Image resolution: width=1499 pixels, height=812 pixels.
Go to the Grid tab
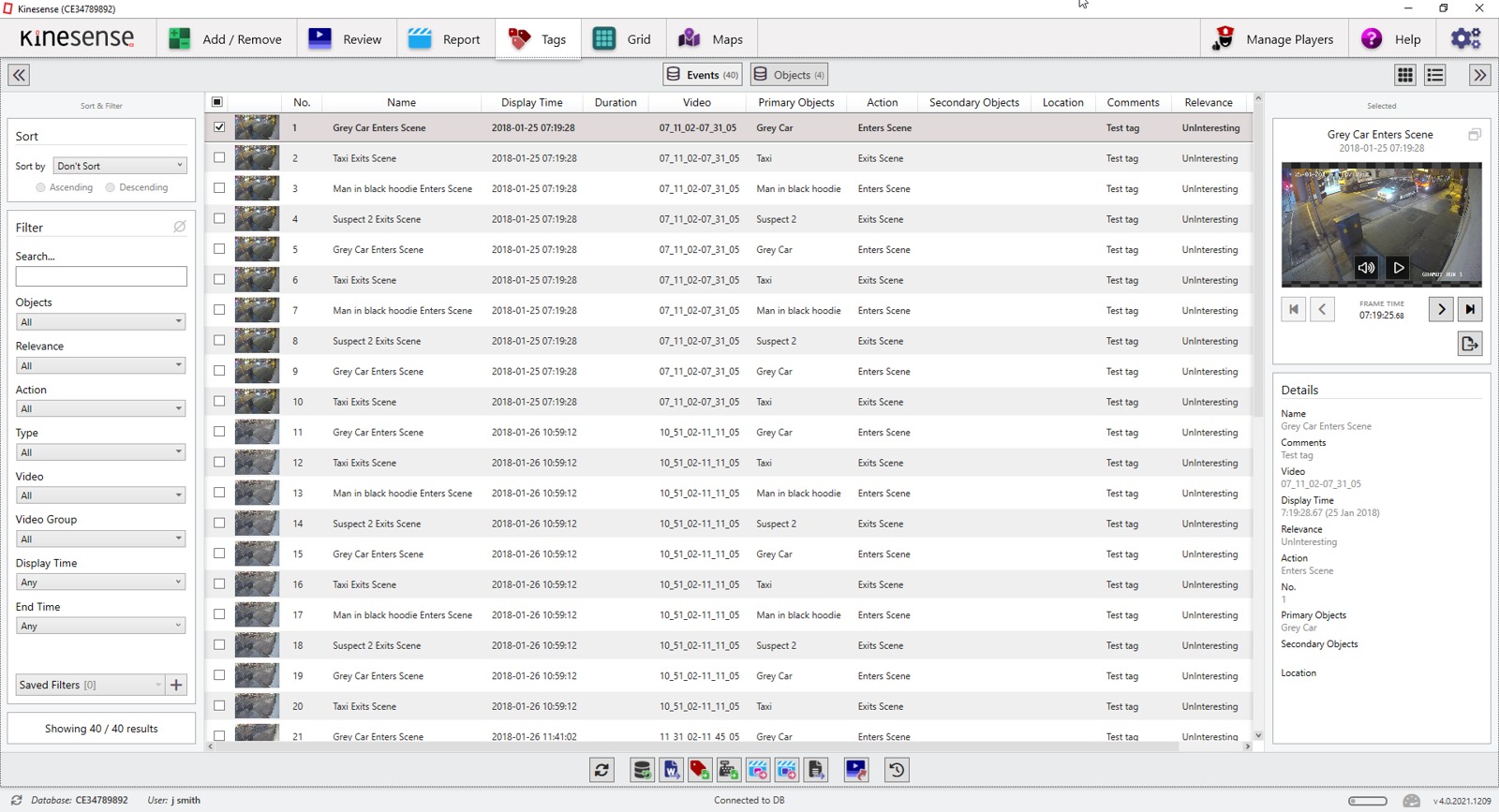pyautogui.click(x=622, y=39)
